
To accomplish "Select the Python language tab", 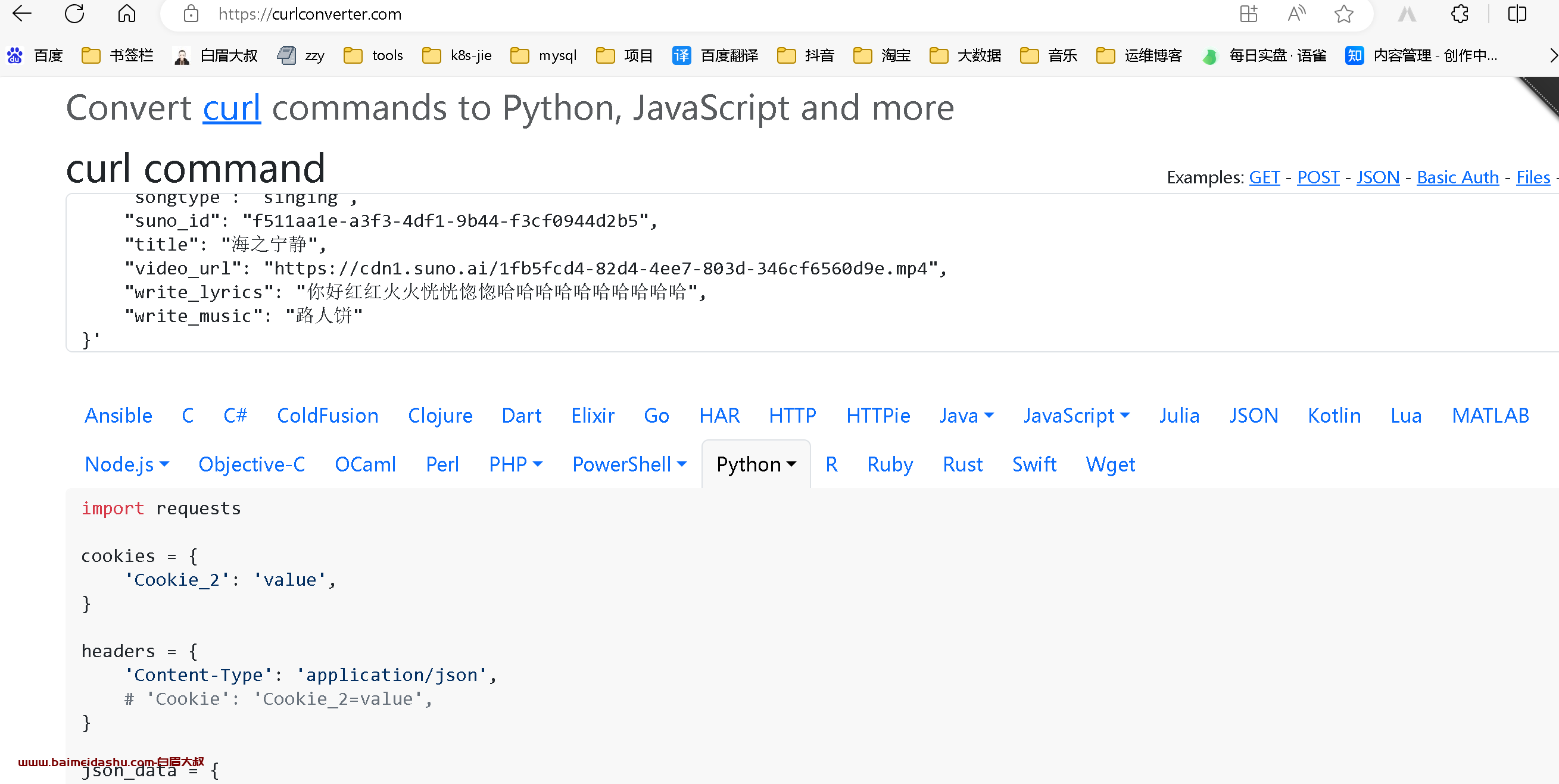I will pos(749,463).
